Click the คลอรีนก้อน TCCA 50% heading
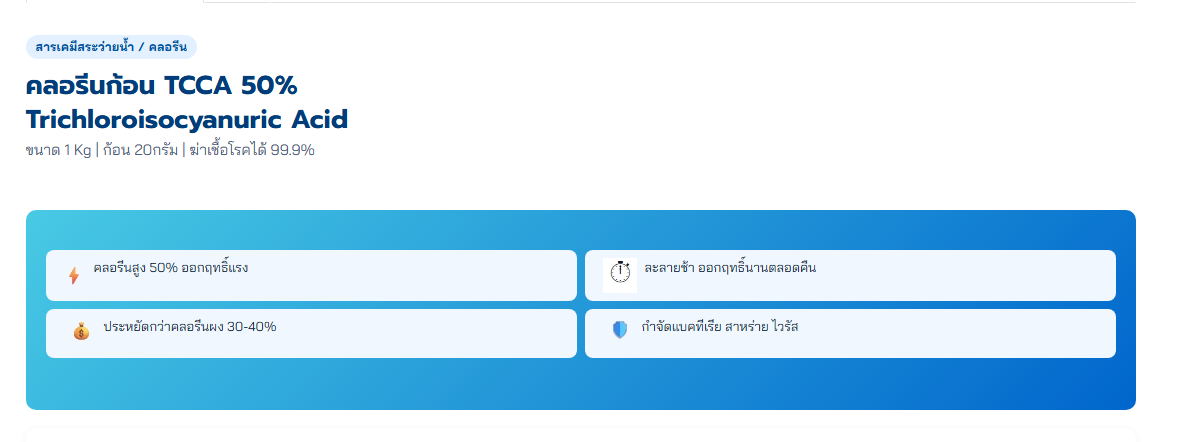The image size is (1179, 442). coord(162,86)
